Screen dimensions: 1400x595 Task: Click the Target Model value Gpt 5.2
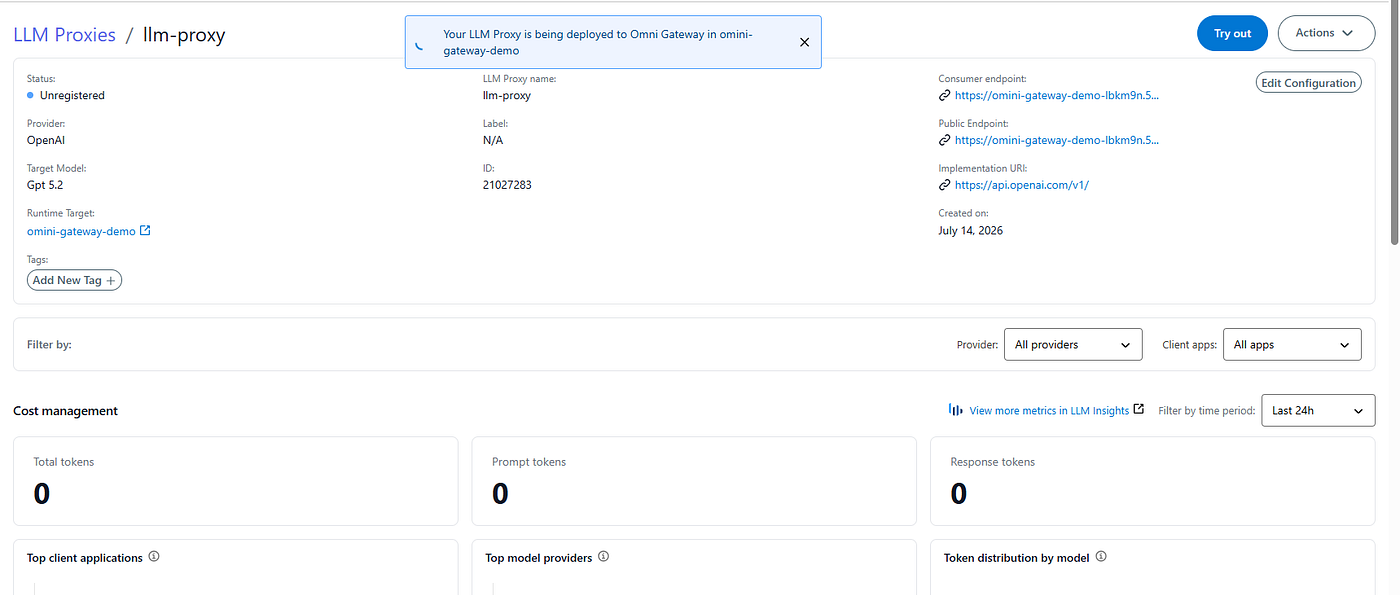45,186
